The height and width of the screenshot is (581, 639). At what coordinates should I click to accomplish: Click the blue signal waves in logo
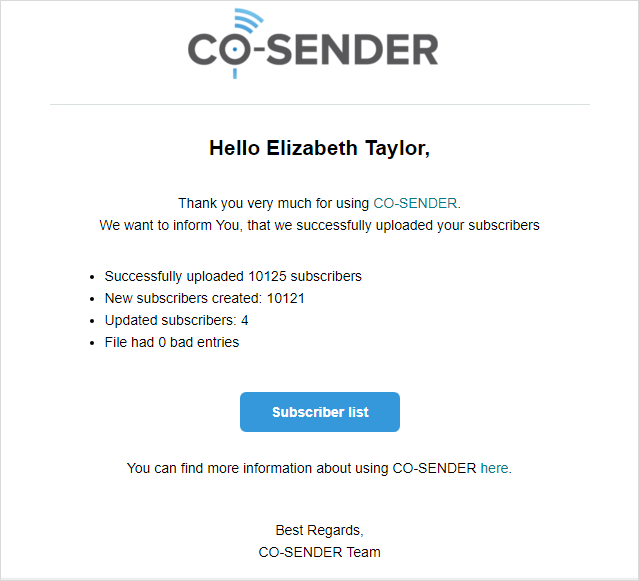pos(249,20)
